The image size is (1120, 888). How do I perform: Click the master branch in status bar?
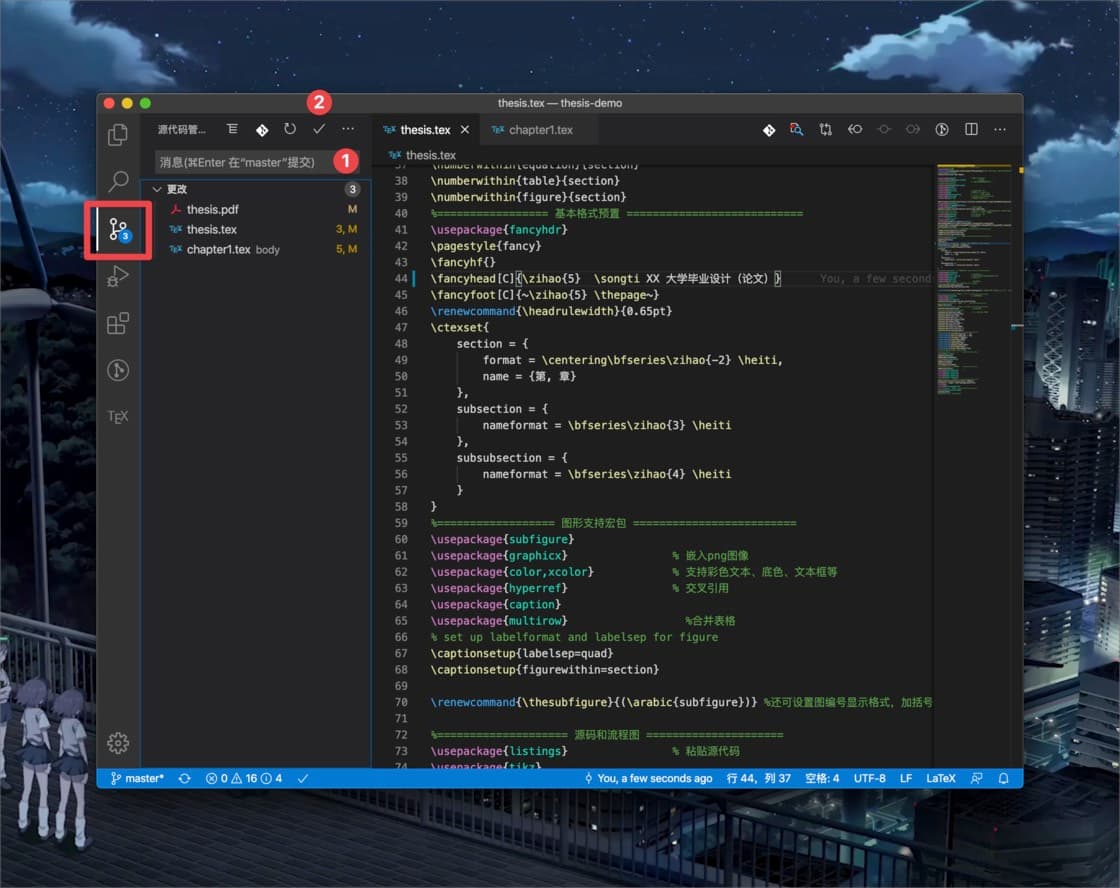coord(137,779)
